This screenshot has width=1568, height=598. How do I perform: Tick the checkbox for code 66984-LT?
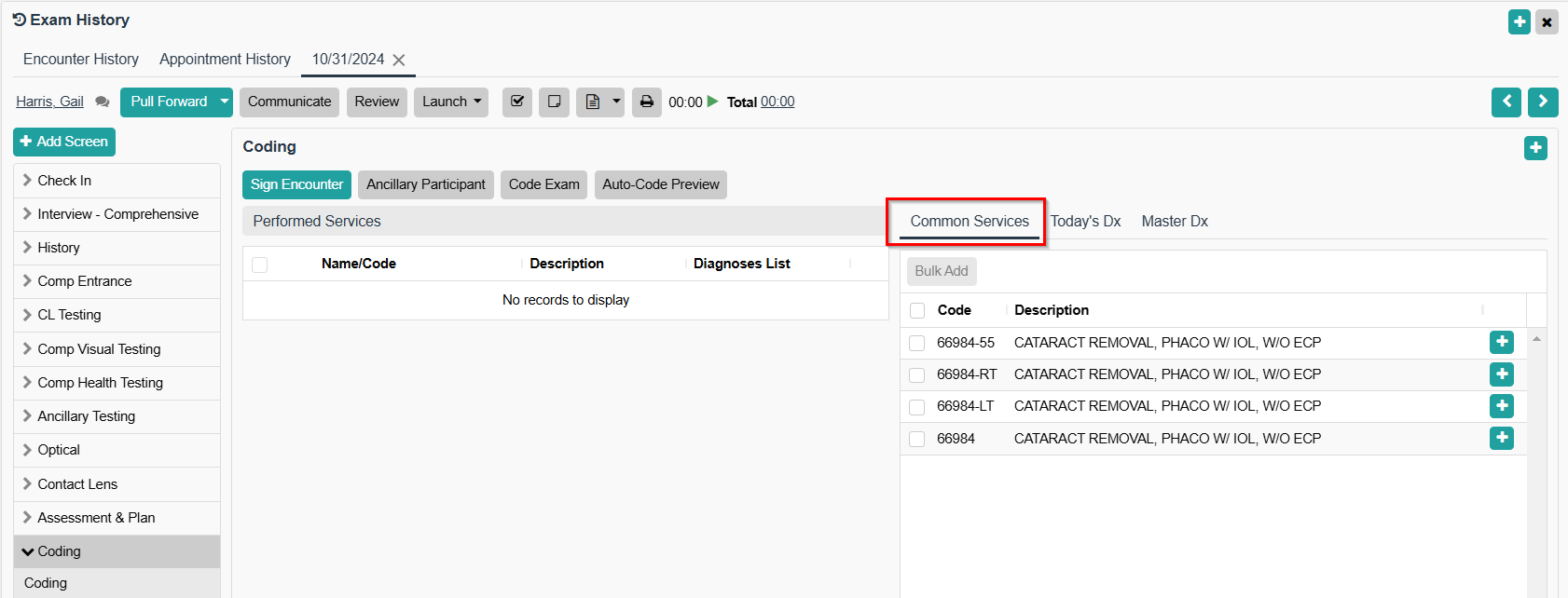click(x=917, y=407)
